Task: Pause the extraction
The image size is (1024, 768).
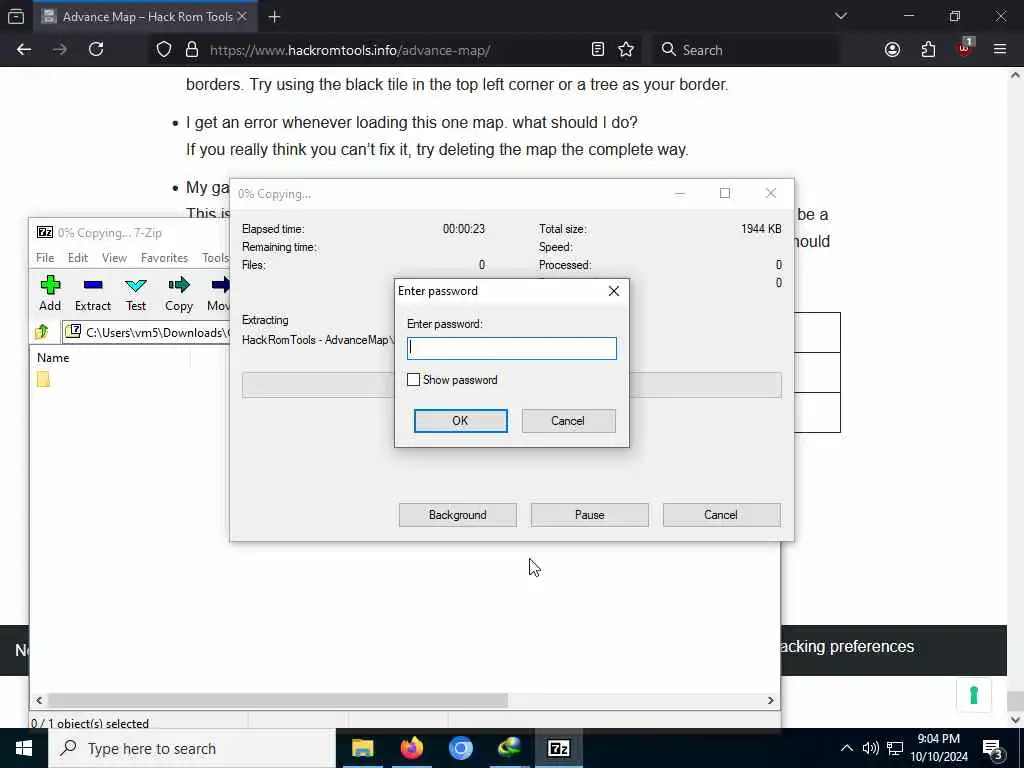Action: click(x=589, y=515)
